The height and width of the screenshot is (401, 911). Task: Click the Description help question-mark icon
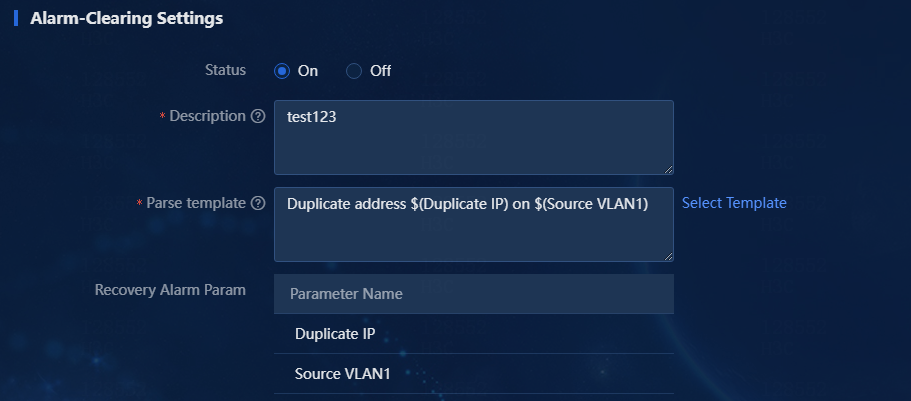click(x=258, y=116)
